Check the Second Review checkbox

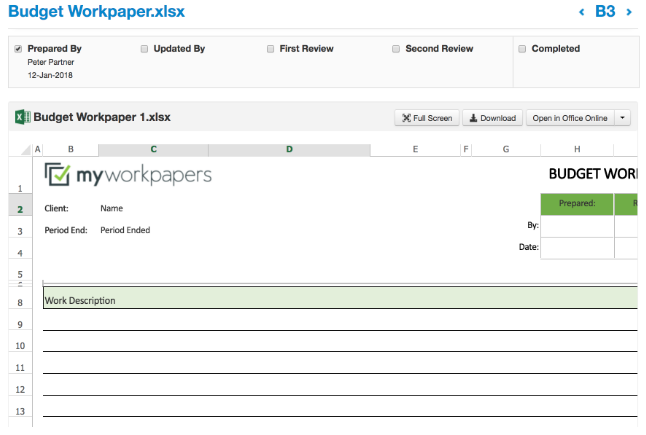click(x=396, y=48)
